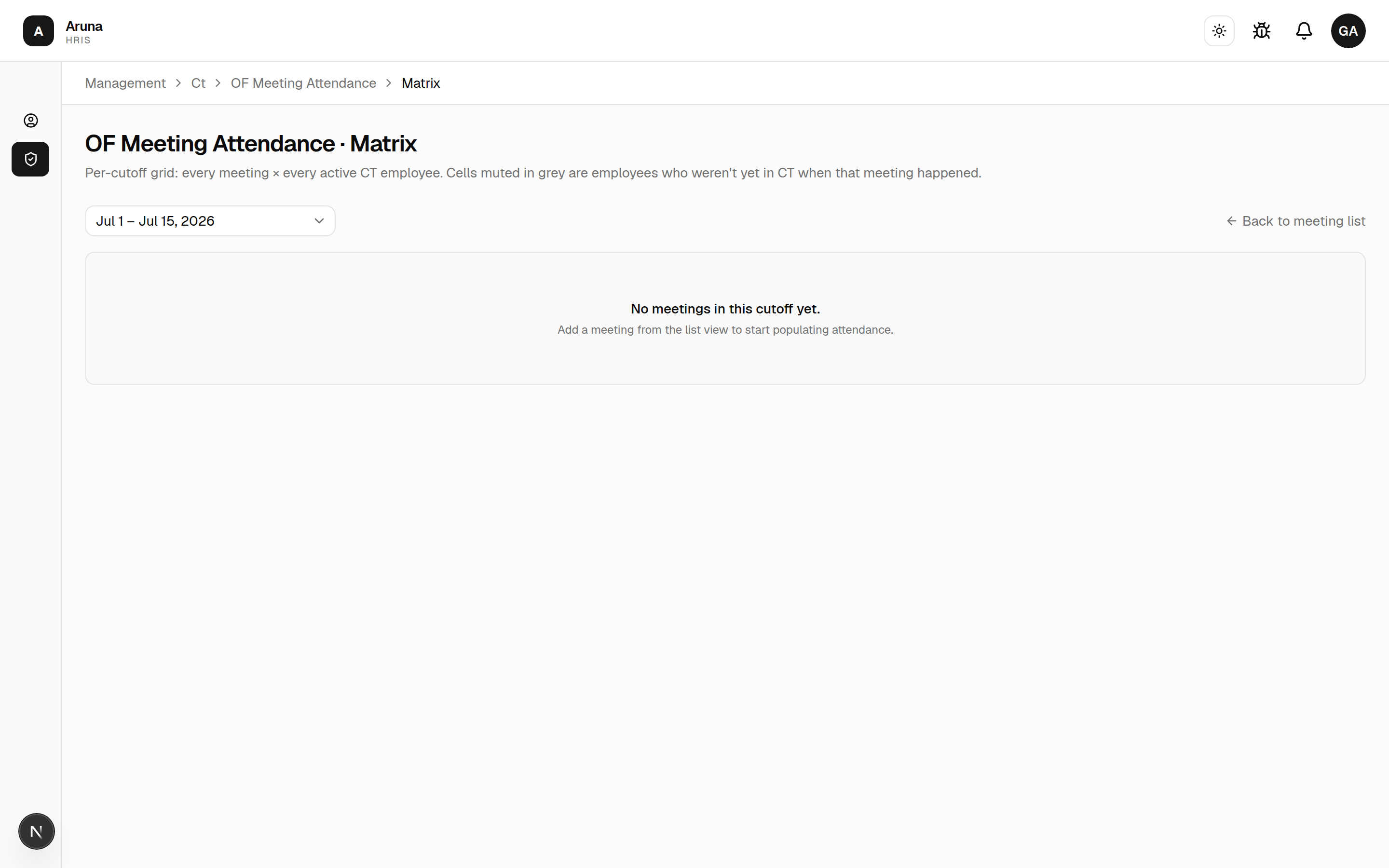The height and width of the screenshot is (868, 1389).
Task: Go to Management breadcrumb
Action: click(x=125, y=83)
